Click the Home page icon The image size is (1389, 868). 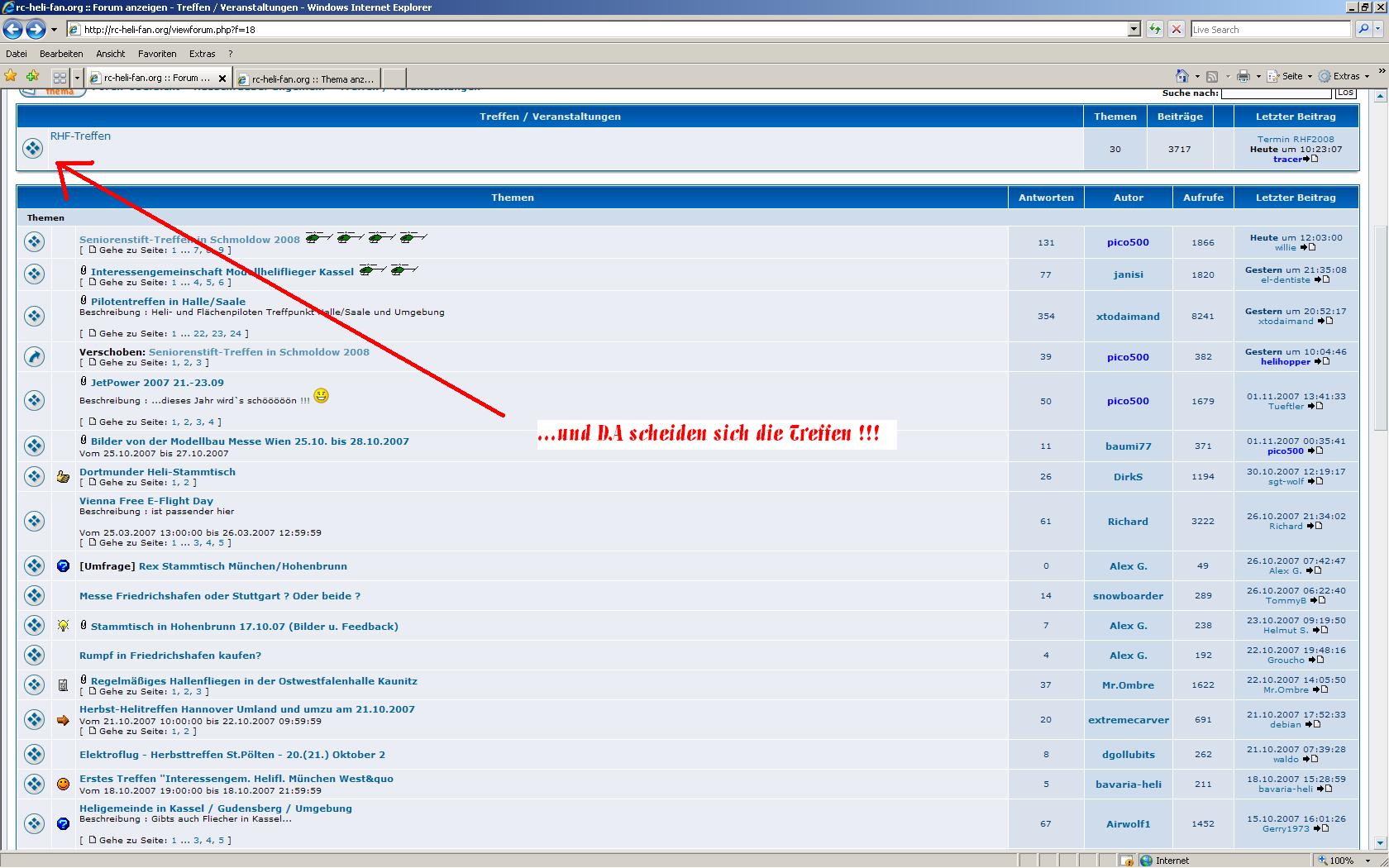tap(1182, 76)
